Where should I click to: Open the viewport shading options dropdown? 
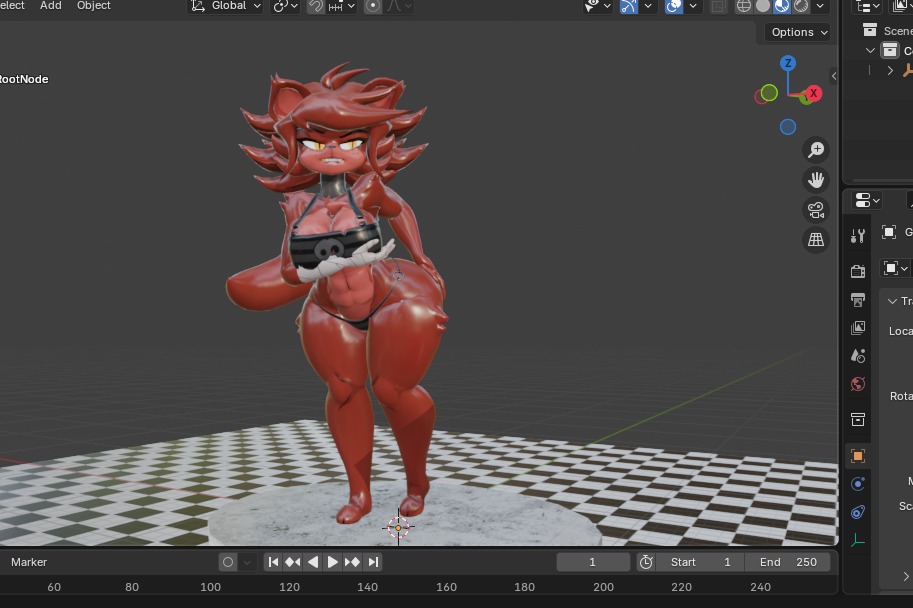(x=820, y=6)
